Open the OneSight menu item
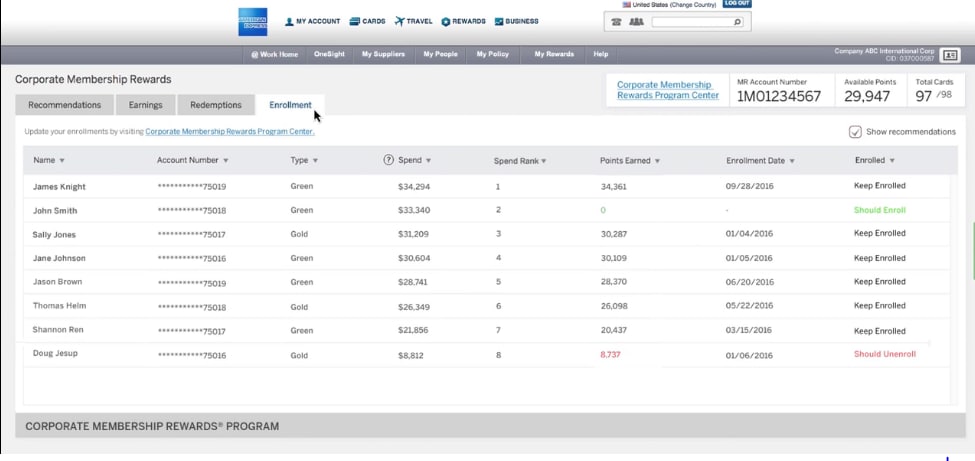 point(329,54)
